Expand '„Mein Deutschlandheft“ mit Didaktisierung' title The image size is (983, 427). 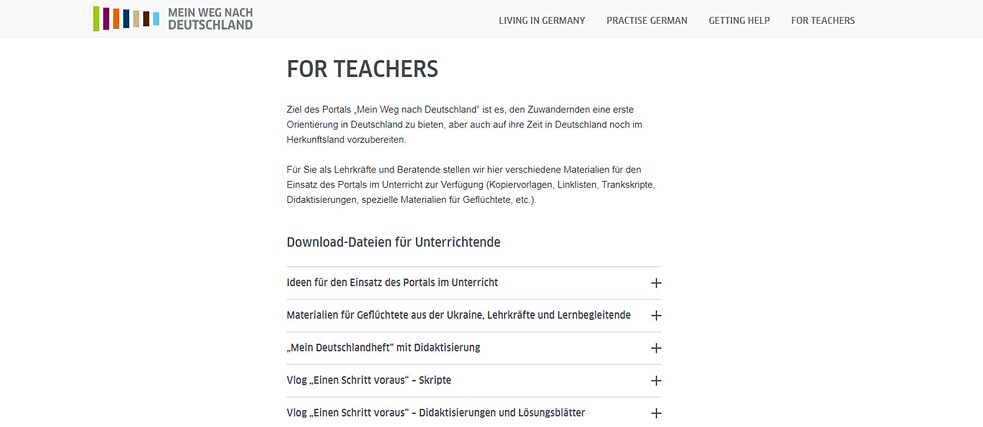[x=383, y=348]
